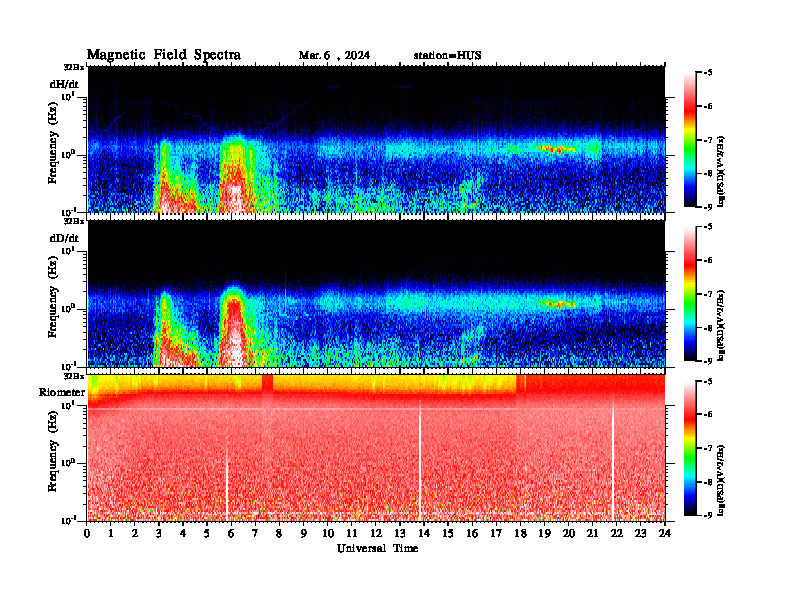The image size is (792, 612).
Task: Click hour 12 tick label on time axis
Action: pos(376,533)
